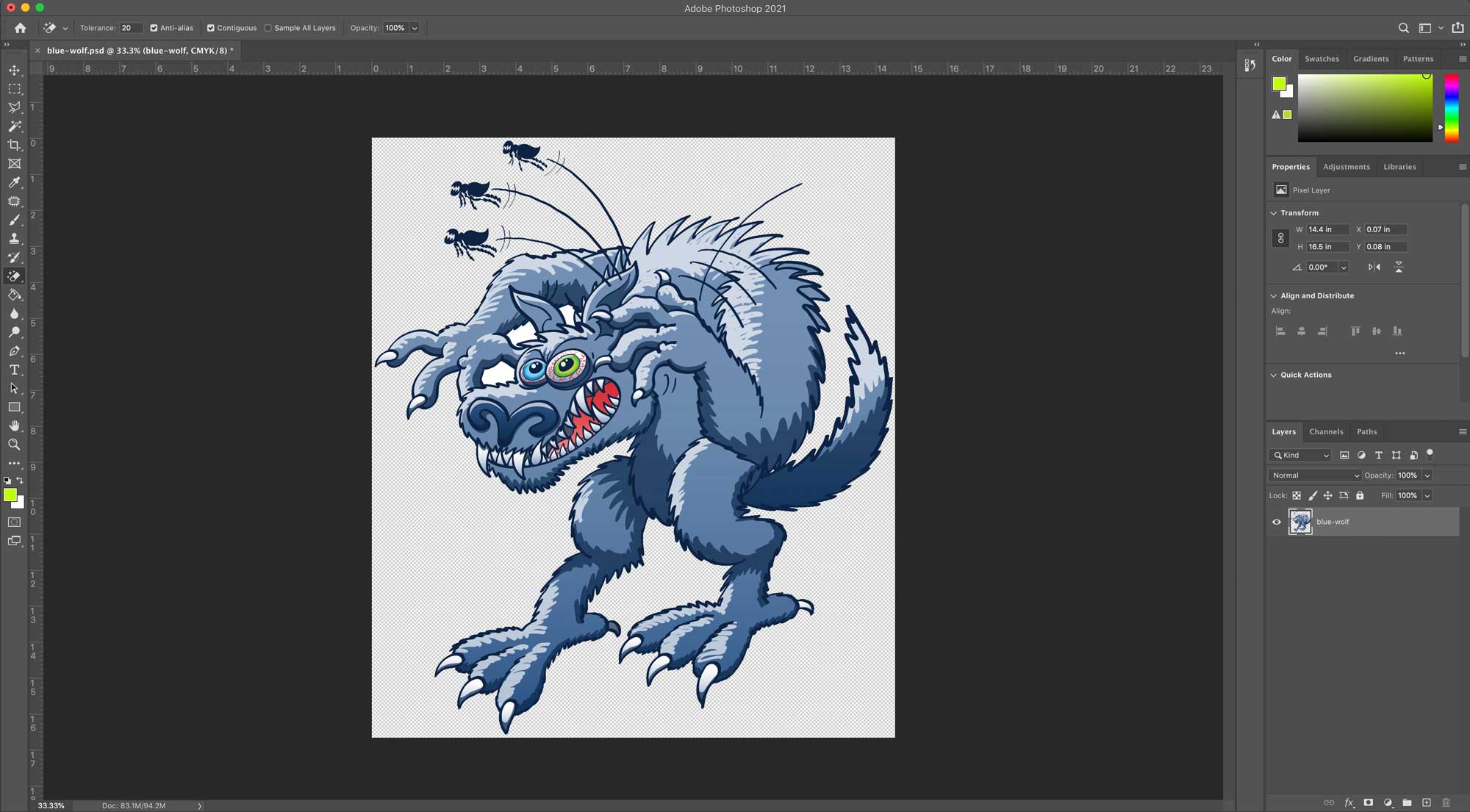Open the layer Opacity dropdown arrow
Viewport: 1470px width, 812px height.
pyautogui.click(x=1427, y=475)
